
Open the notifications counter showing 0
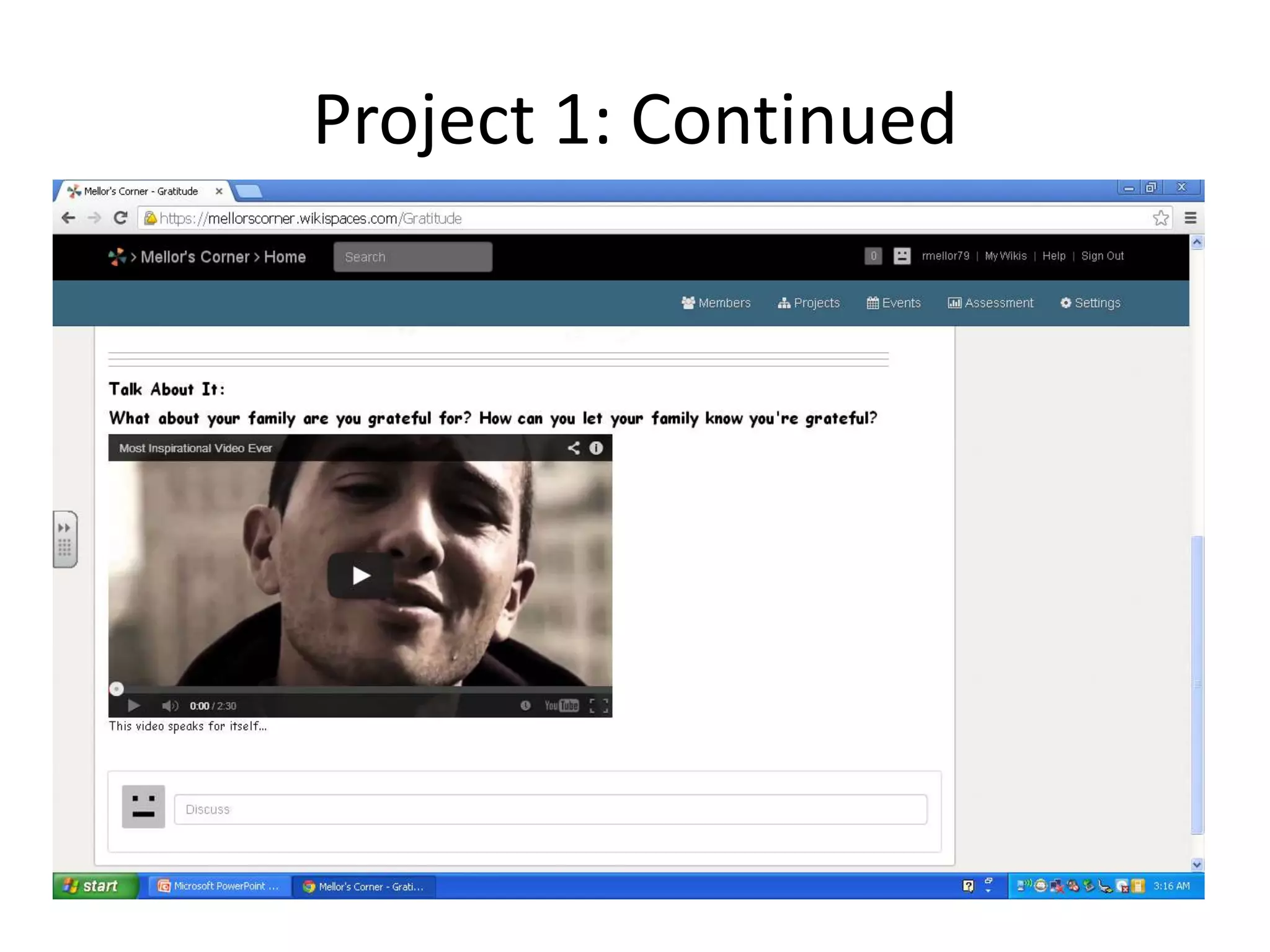[x=873, y=256]
